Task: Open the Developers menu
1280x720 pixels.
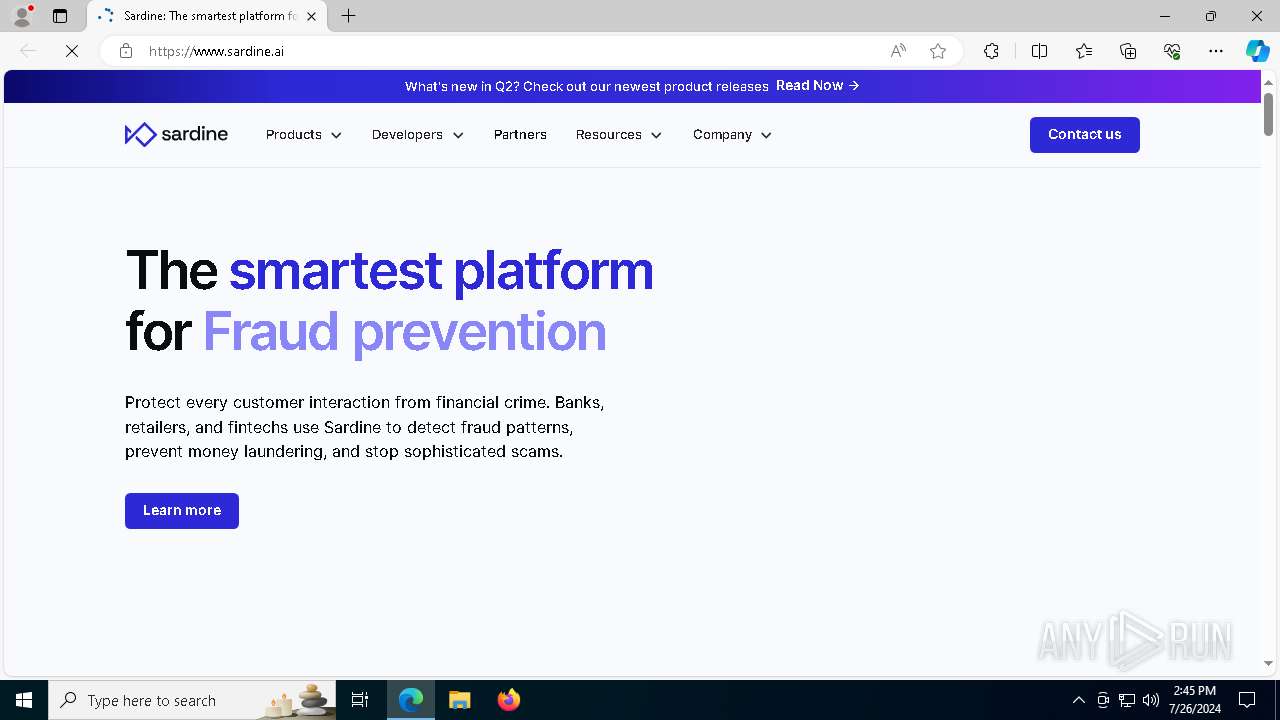Action: coord(407,135)
